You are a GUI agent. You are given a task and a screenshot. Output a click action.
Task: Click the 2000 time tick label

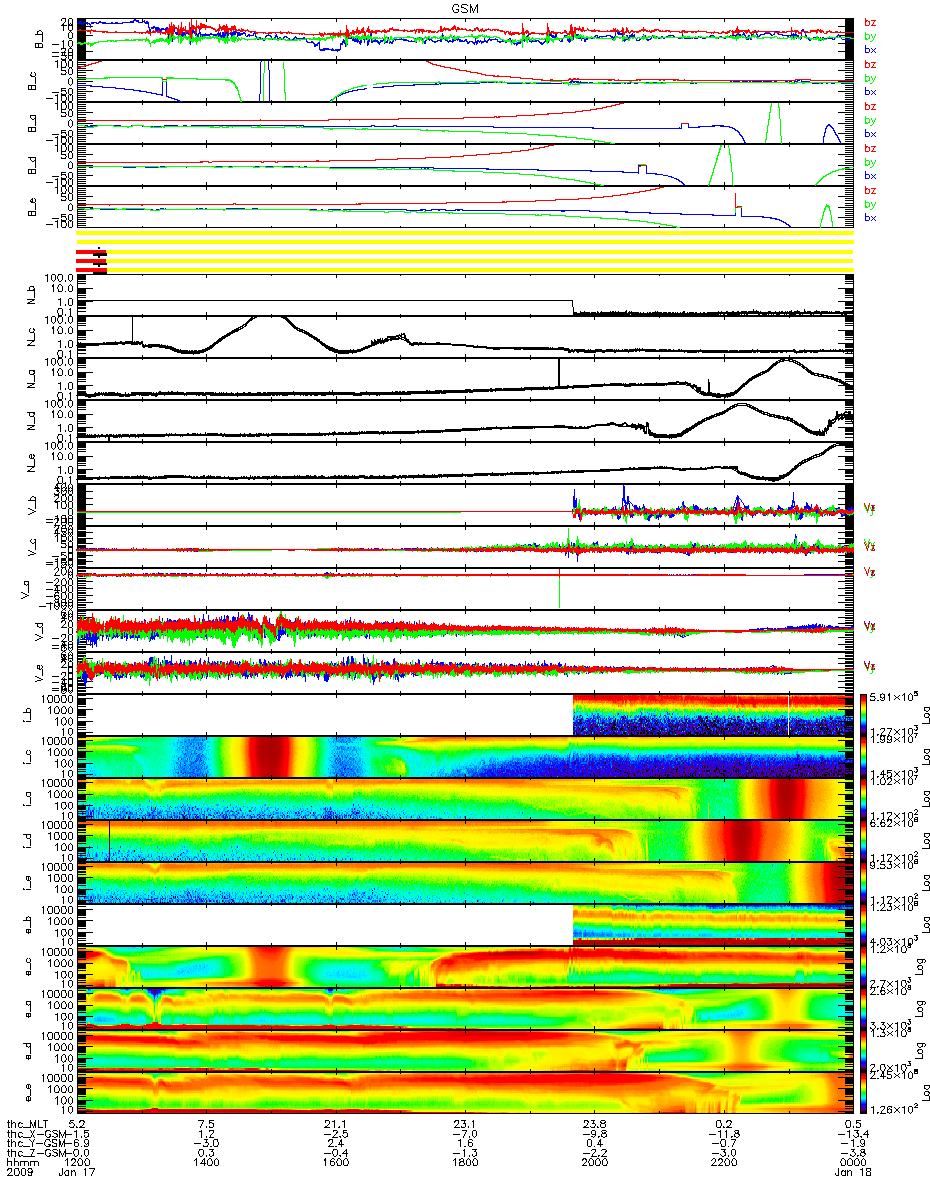click(x=594, y=1164)
